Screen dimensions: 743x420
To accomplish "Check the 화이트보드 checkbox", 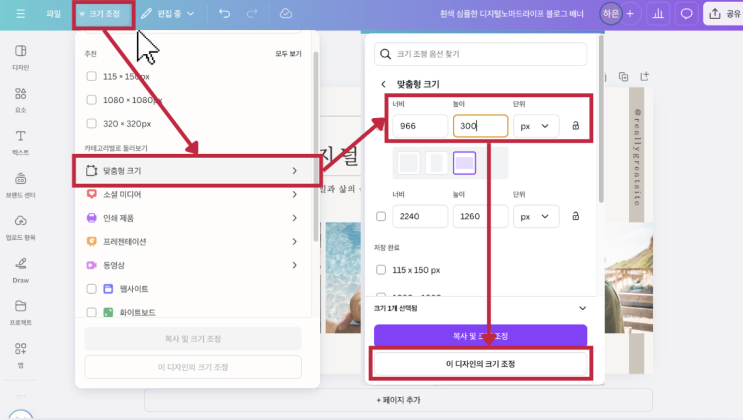I will [91, 312].
